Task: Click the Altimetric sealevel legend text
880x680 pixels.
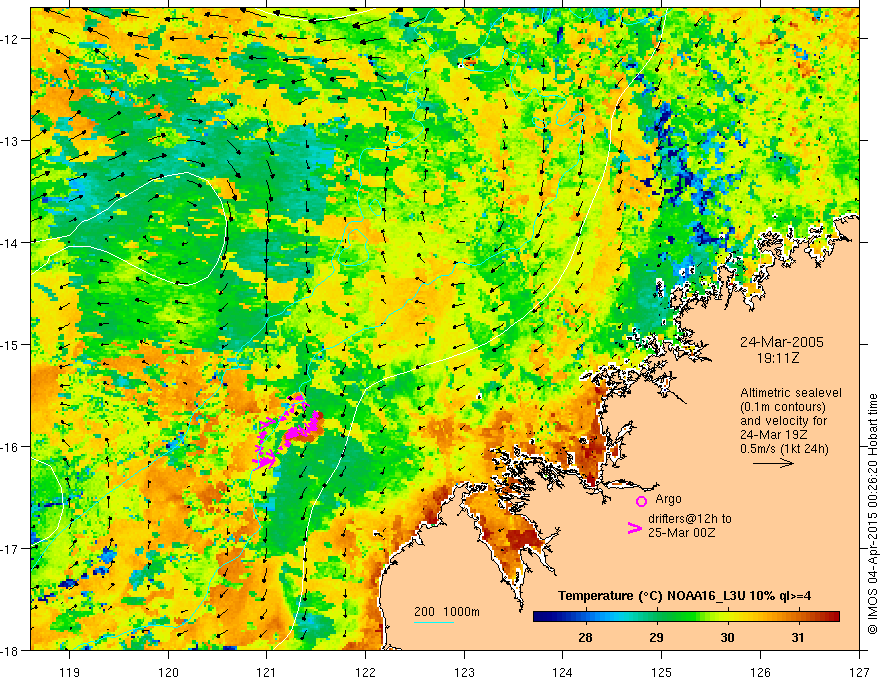Action: coord(791,393)
